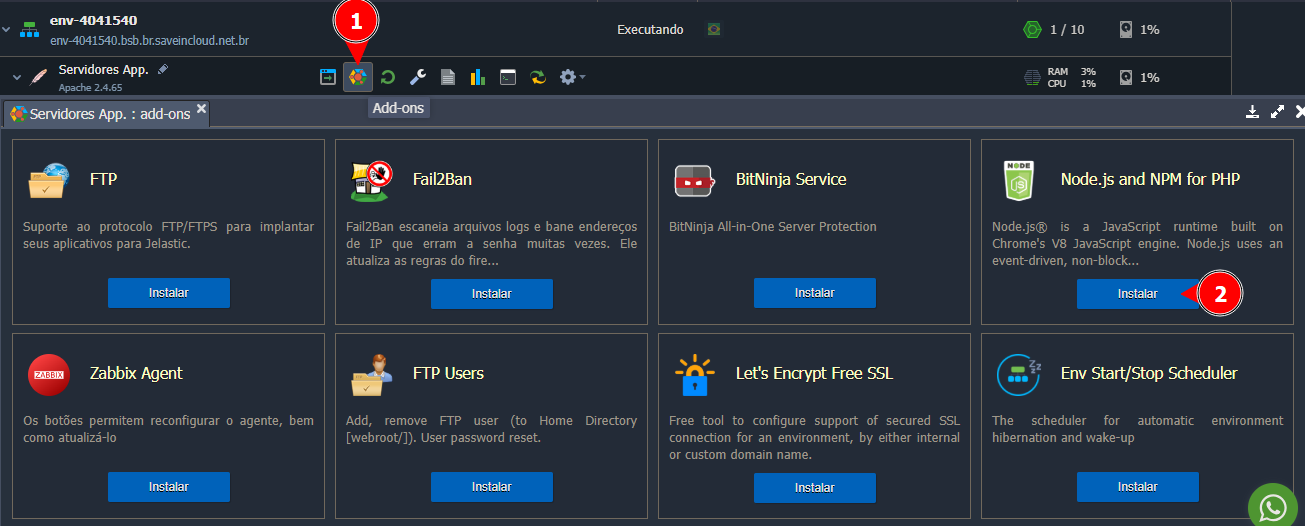Screen dimensions: 1305x526
Task: Launch the Web SSH terminal icon
Action: tap(508, 77)
